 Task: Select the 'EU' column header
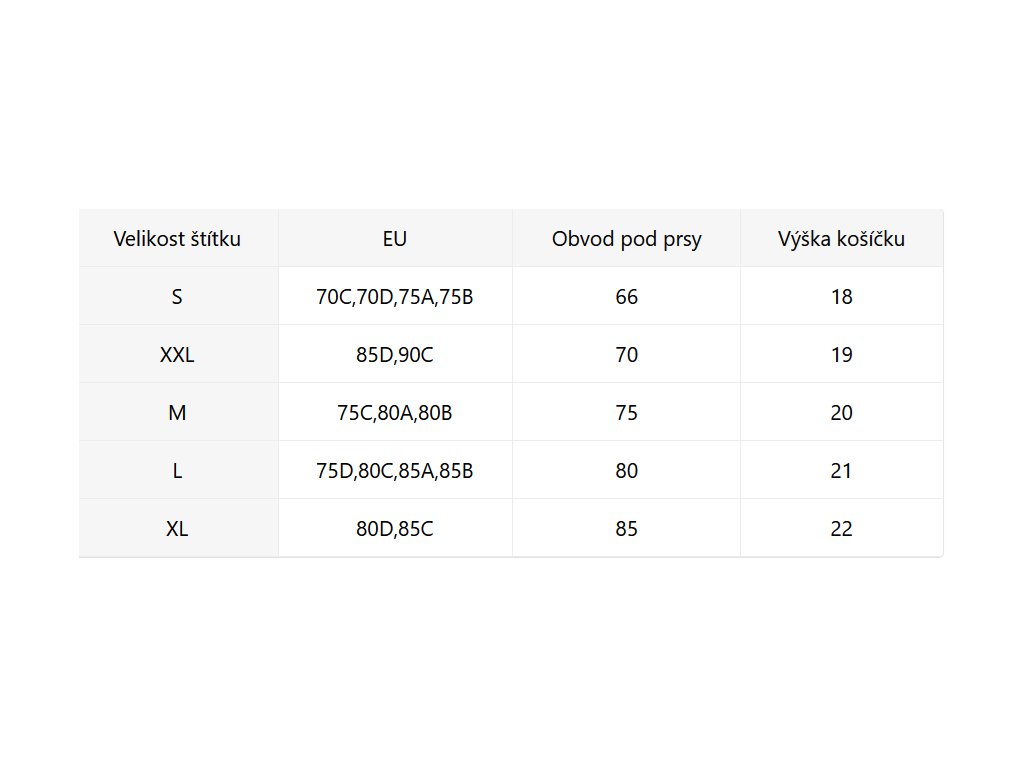click(395, 239)
